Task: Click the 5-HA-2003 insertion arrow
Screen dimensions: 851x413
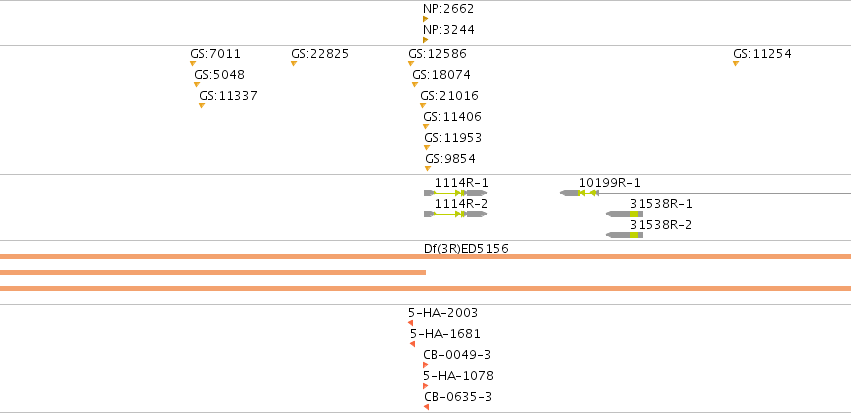Action: pyautogui.click(x=411, y=323)
